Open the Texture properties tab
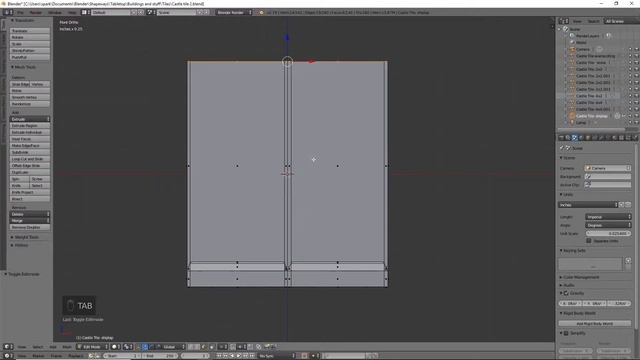The image size is (640, 360). click(x=621, y=138)
